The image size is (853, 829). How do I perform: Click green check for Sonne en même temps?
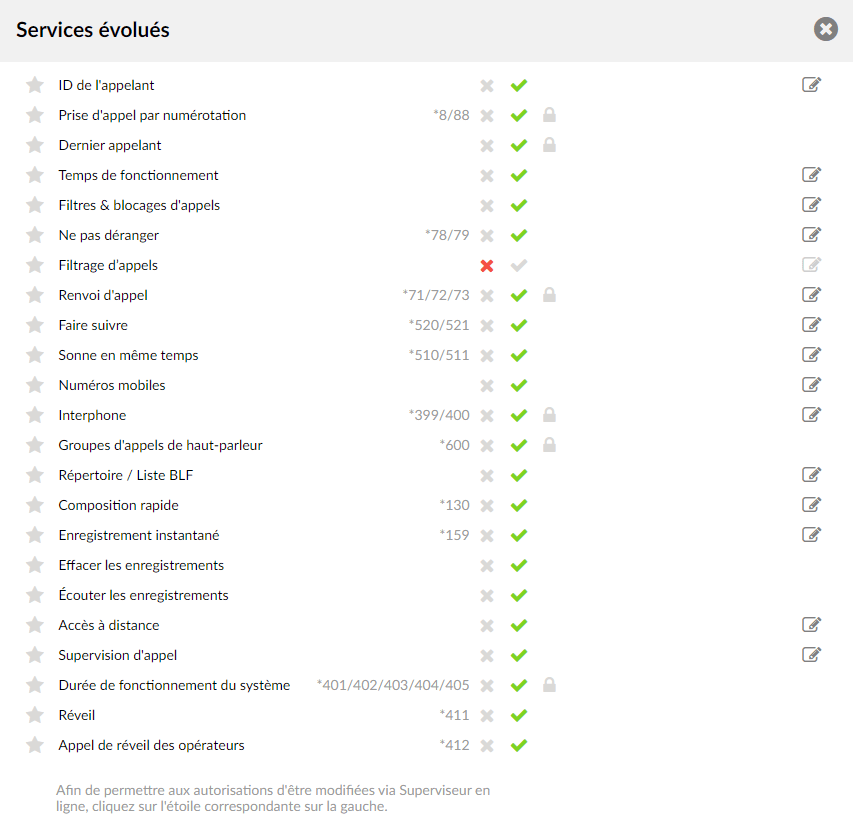point(519,355)
